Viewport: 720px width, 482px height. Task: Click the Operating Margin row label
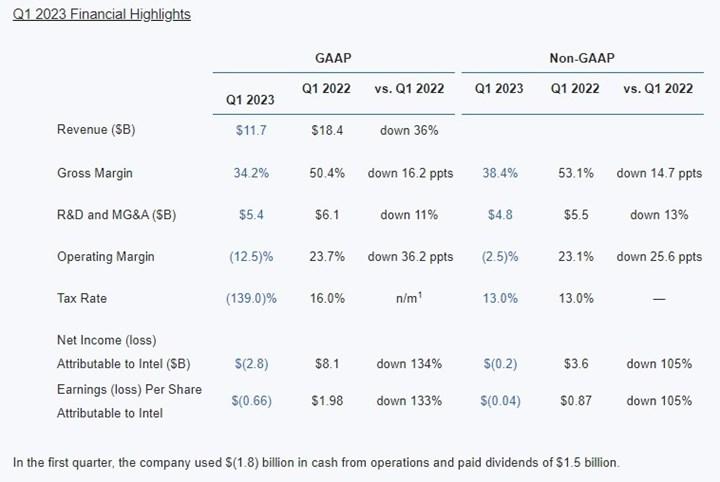tap(105, 257)
